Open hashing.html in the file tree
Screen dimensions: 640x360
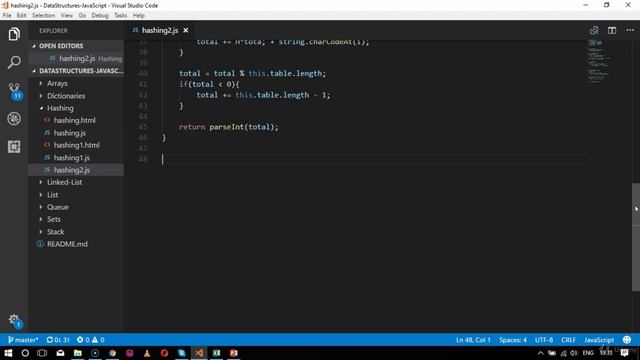pos(74,120)
